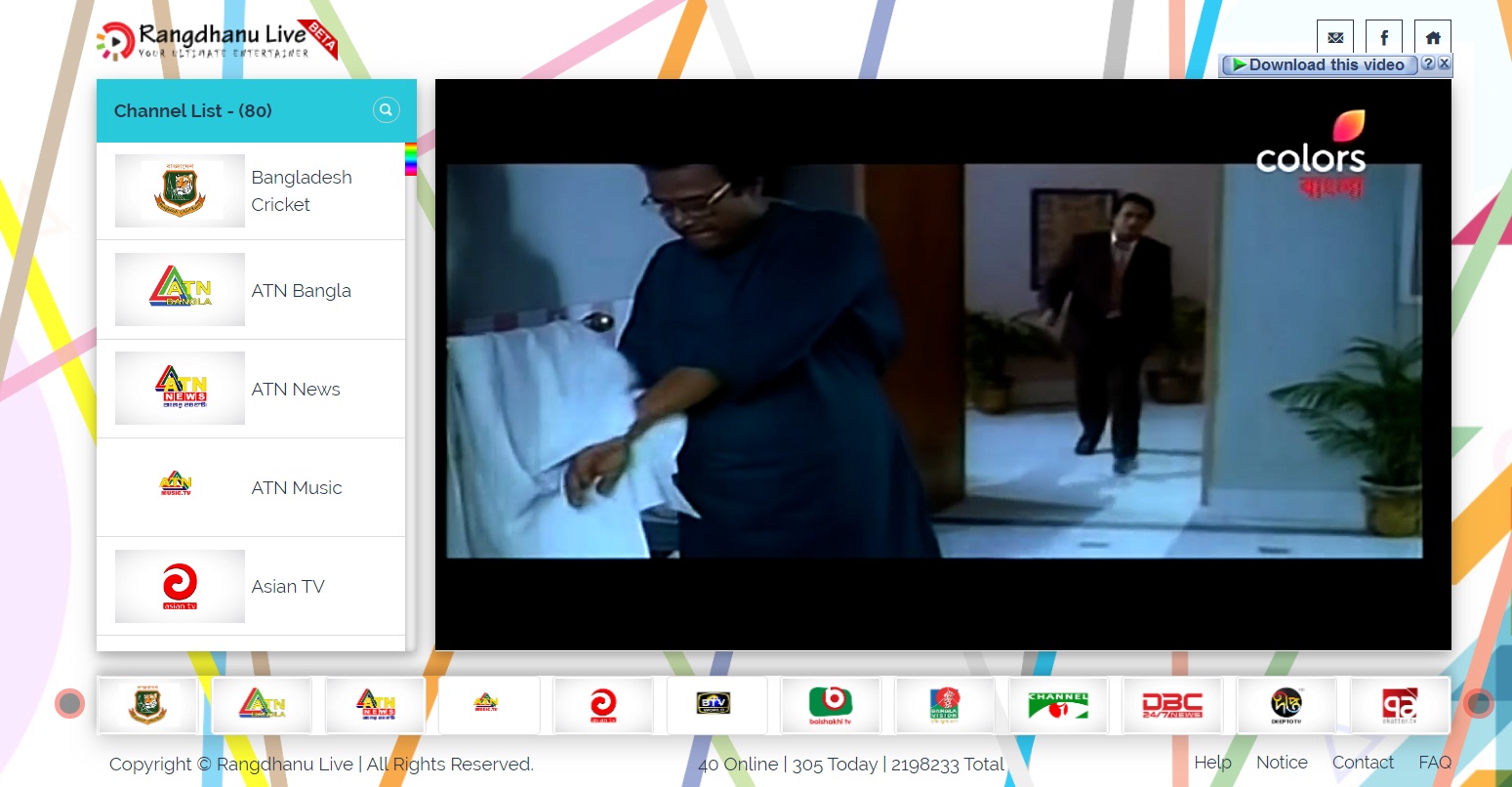This screenshot has height=787, width=1512.
Task: Go to the home icon
Action: tap(1433, 37)
